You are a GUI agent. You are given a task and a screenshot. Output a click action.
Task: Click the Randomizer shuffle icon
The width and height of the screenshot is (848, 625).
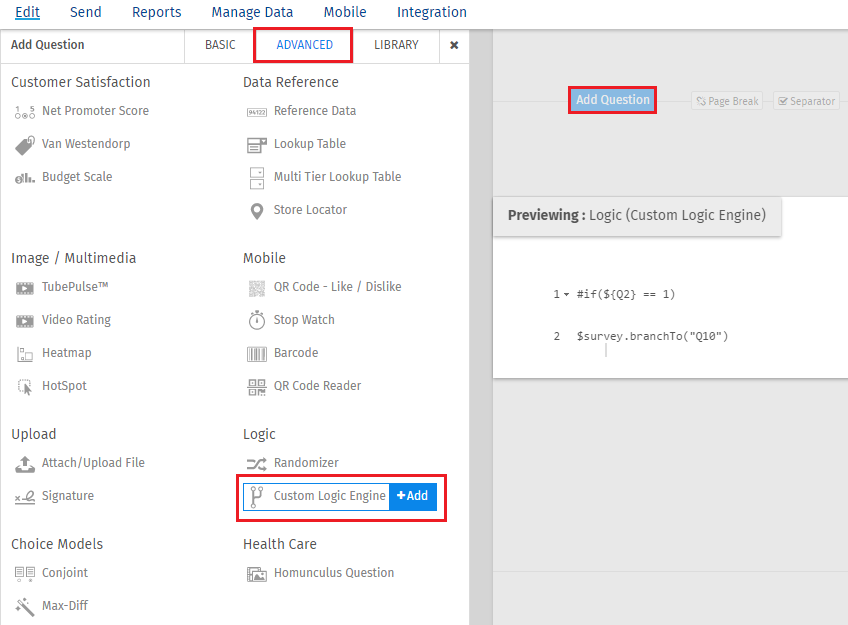coord(256,464)
